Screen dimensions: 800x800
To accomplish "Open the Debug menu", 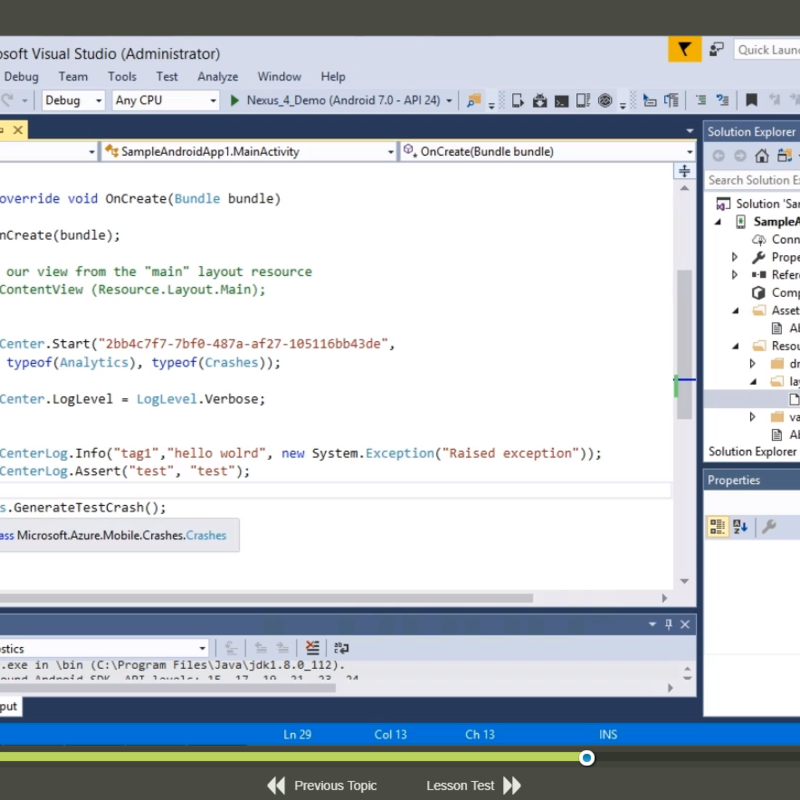I will pos(21,77).
